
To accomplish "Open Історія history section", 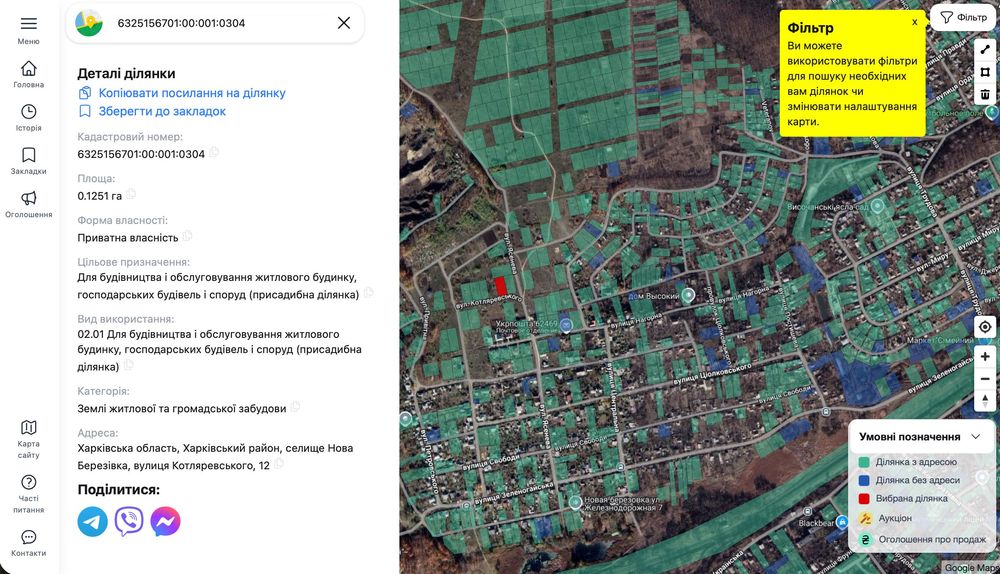I will click(29, 117).
